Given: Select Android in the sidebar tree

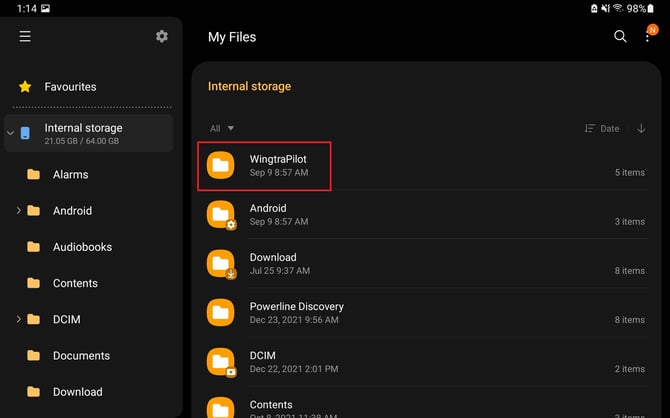Looking at the screenshot, I should click(x=72, y=211).
